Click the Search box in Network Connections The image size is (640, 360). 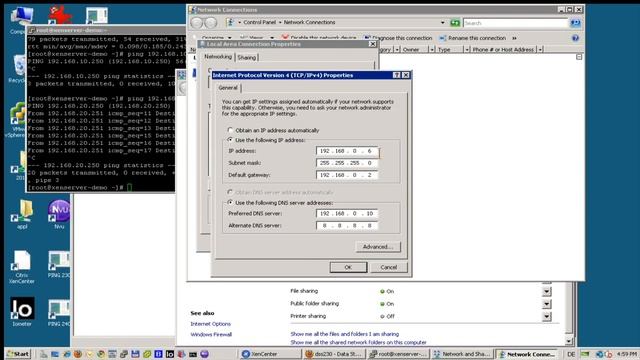tap(516, 23)
